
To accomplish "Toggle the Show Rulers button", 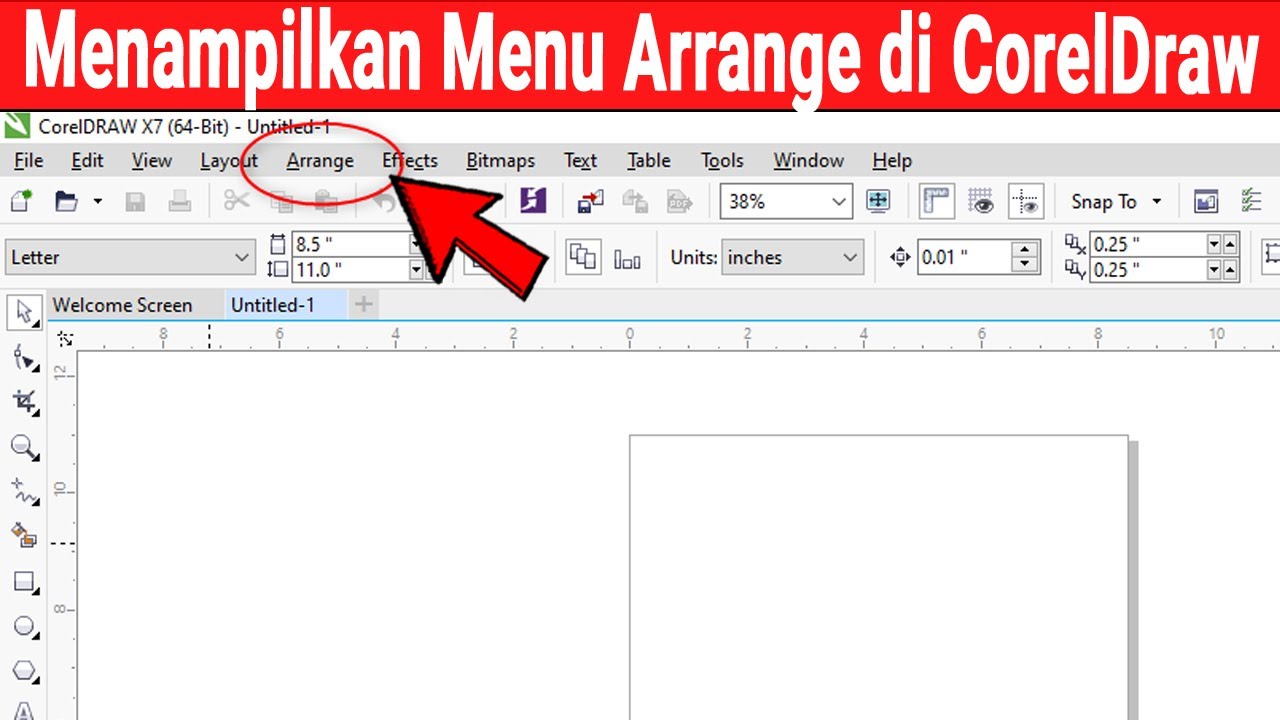I will click(937, 201).
